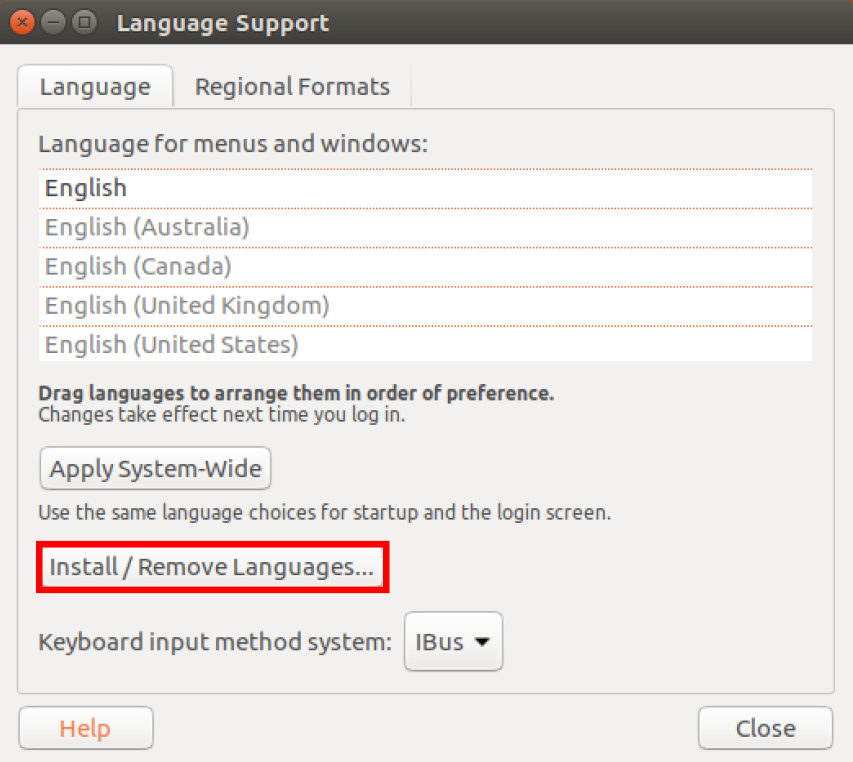Click the startup and login screen description text
Image resolution: width=853 pixels, height=762 pixels.
(x=324, y=514)
